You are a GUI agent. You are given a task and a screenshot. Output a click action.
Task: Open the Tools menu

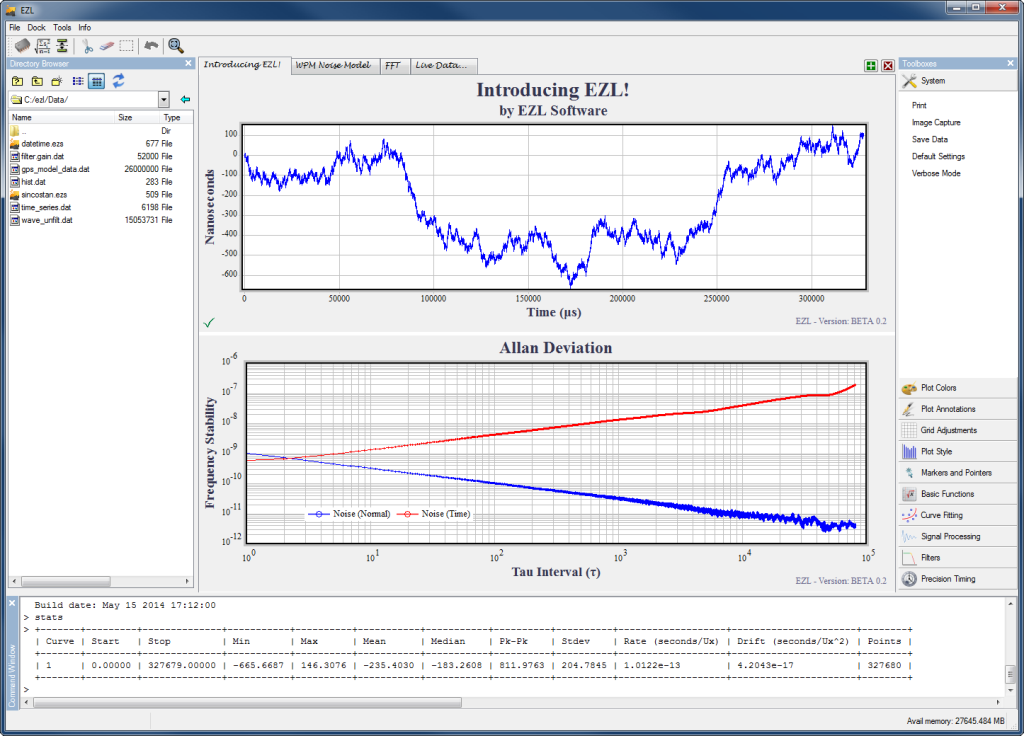point(62,27)
